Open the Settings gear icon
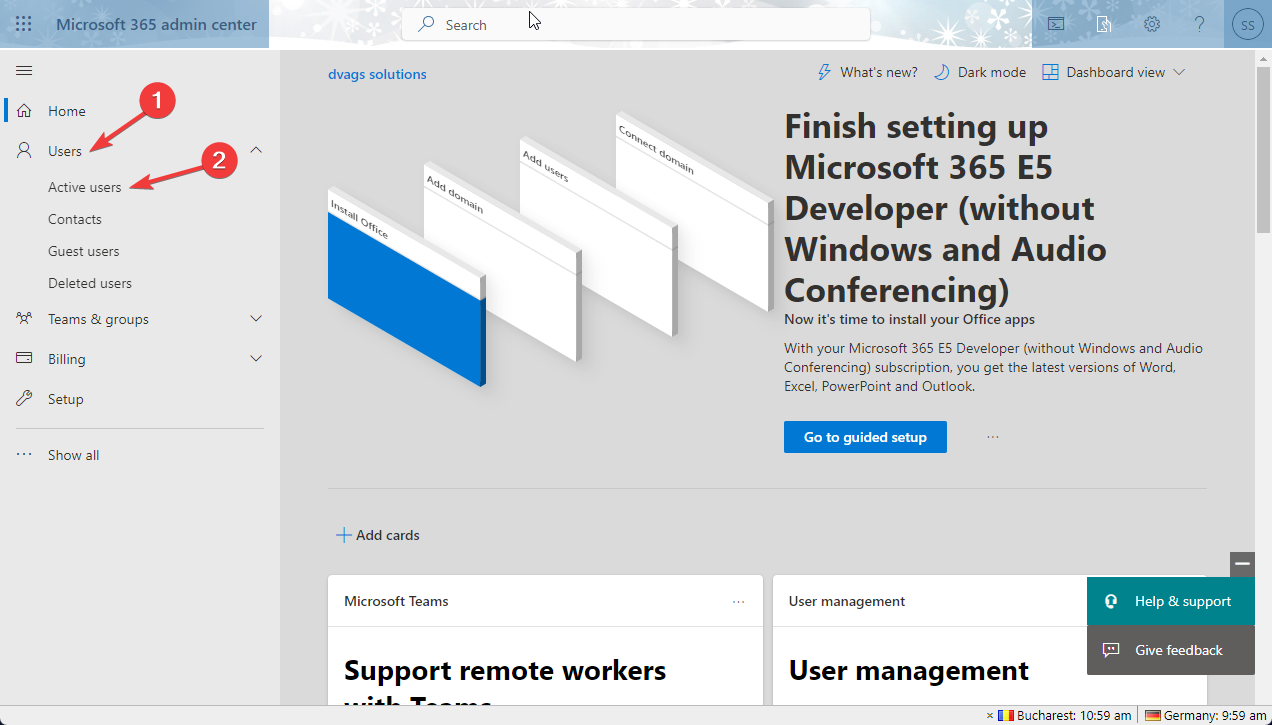 (1152, 24)
